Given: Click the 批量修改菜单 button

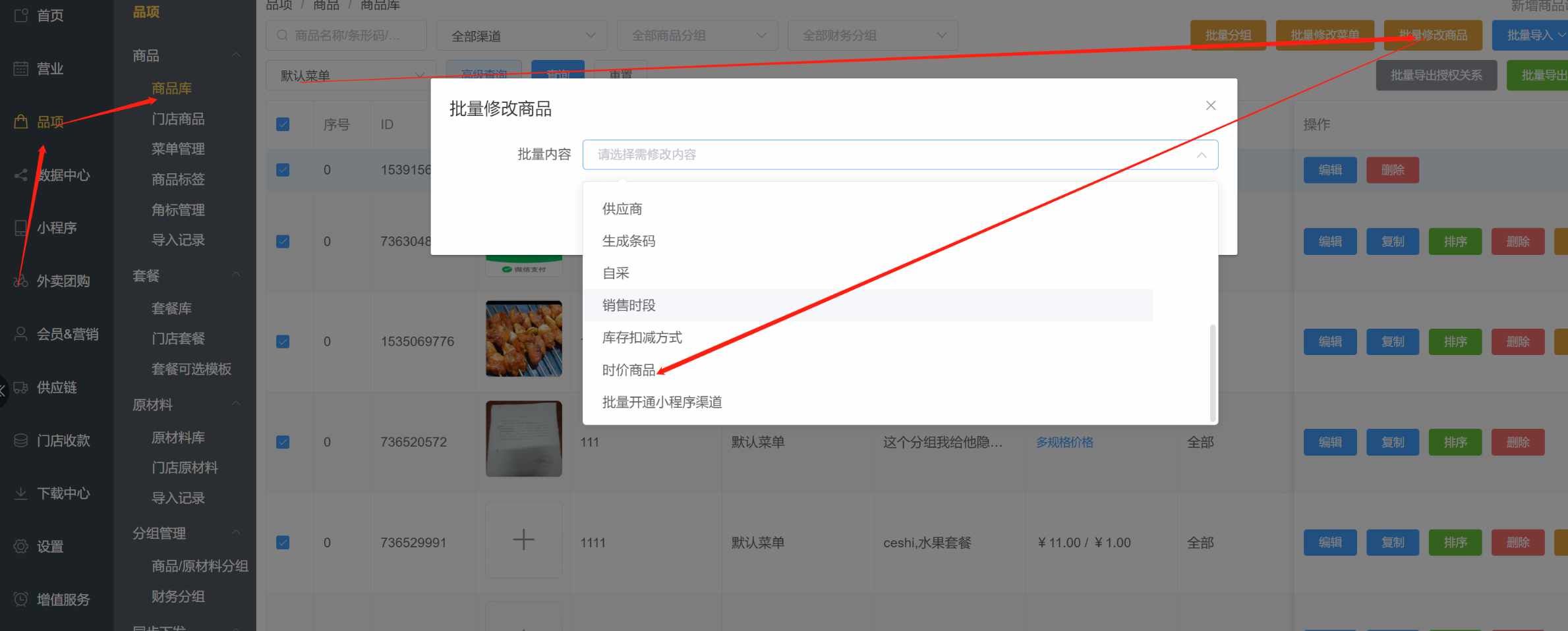Looking at the screenshot, I should click(1325, 36).
